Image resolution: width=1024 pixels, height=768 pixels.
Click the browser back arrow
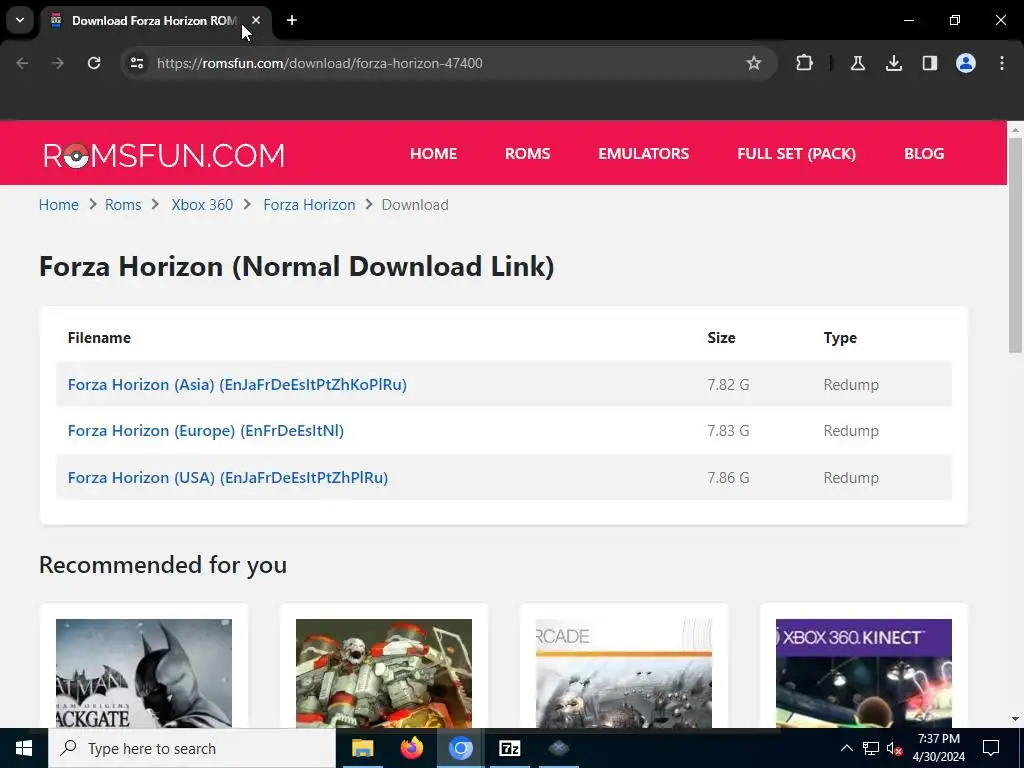(x=22, y=63)
